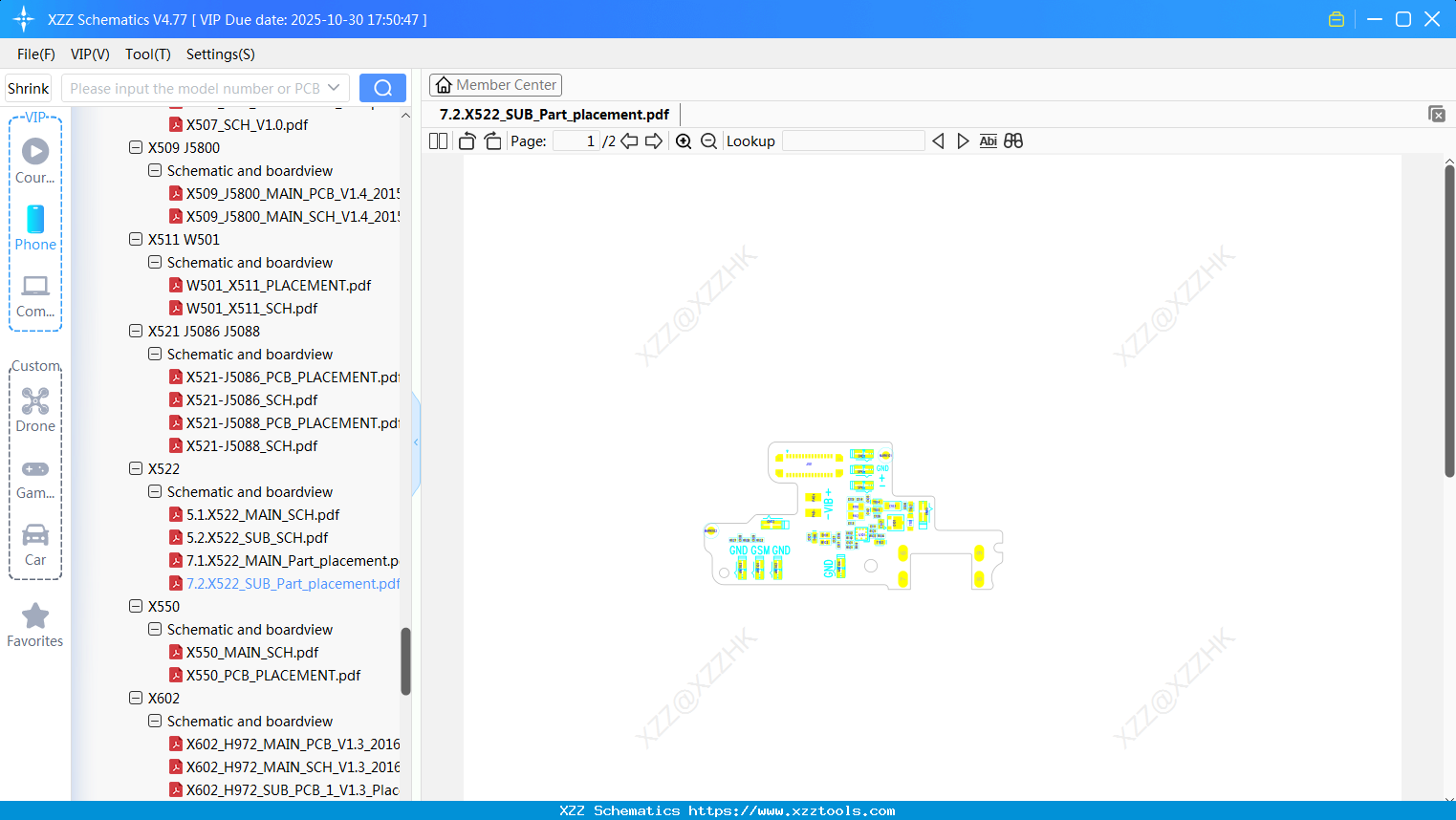Open the Favorites star panel

coord(34,623)
